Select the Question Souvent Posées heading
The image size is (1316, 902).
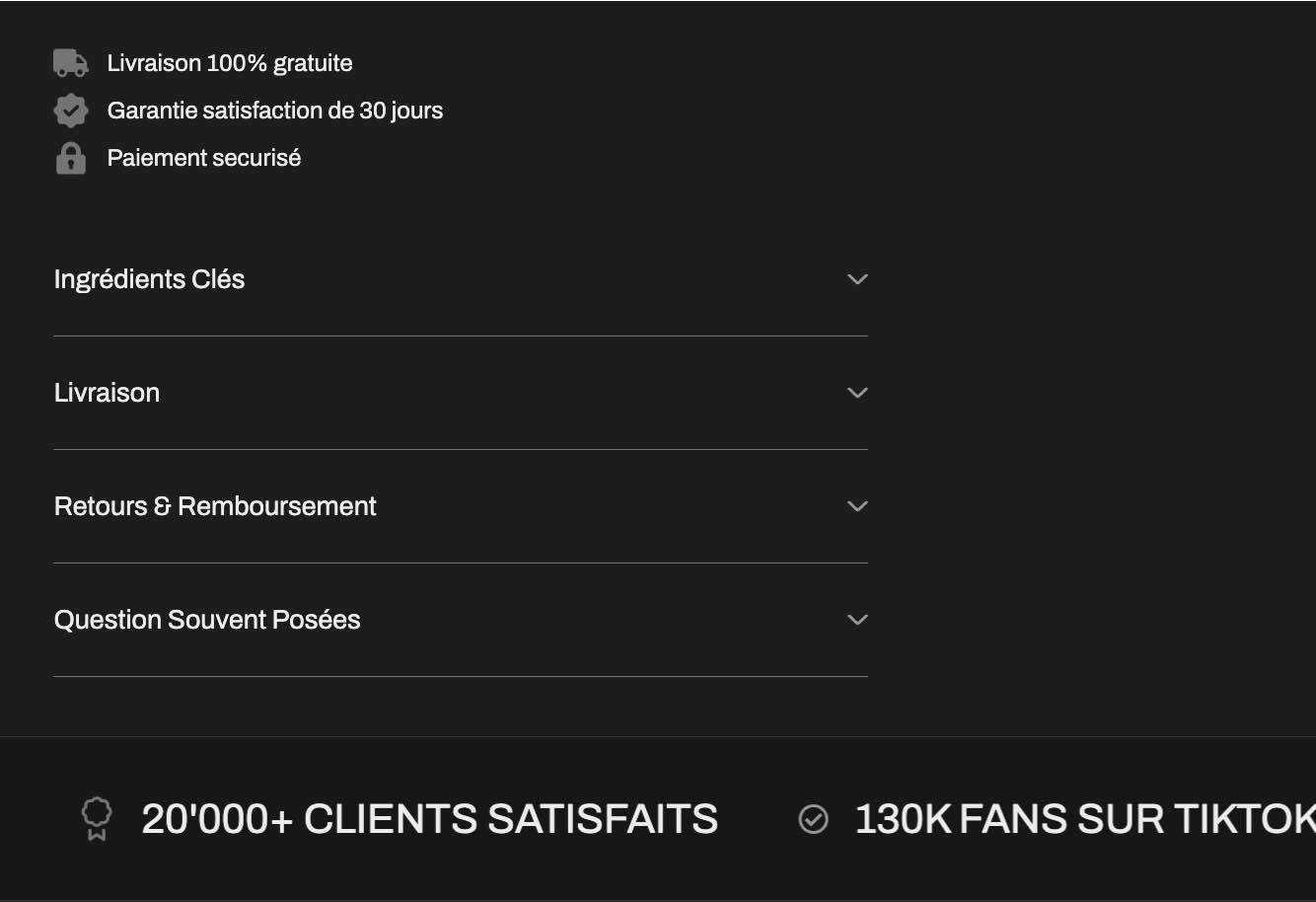pyautogui.click(x=207, y=620)
